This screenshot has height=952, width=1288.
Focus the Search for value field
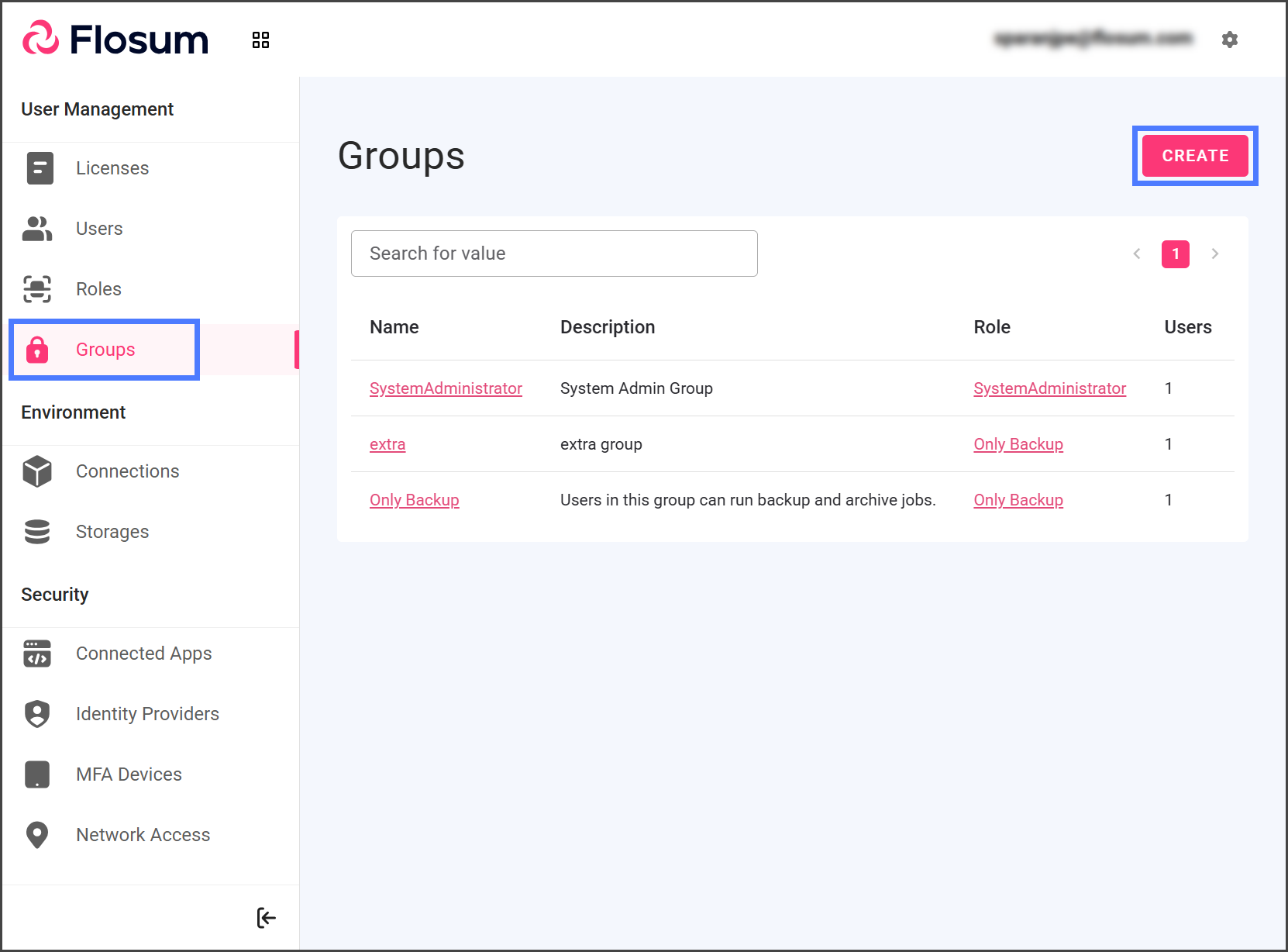tap(554, 254)
